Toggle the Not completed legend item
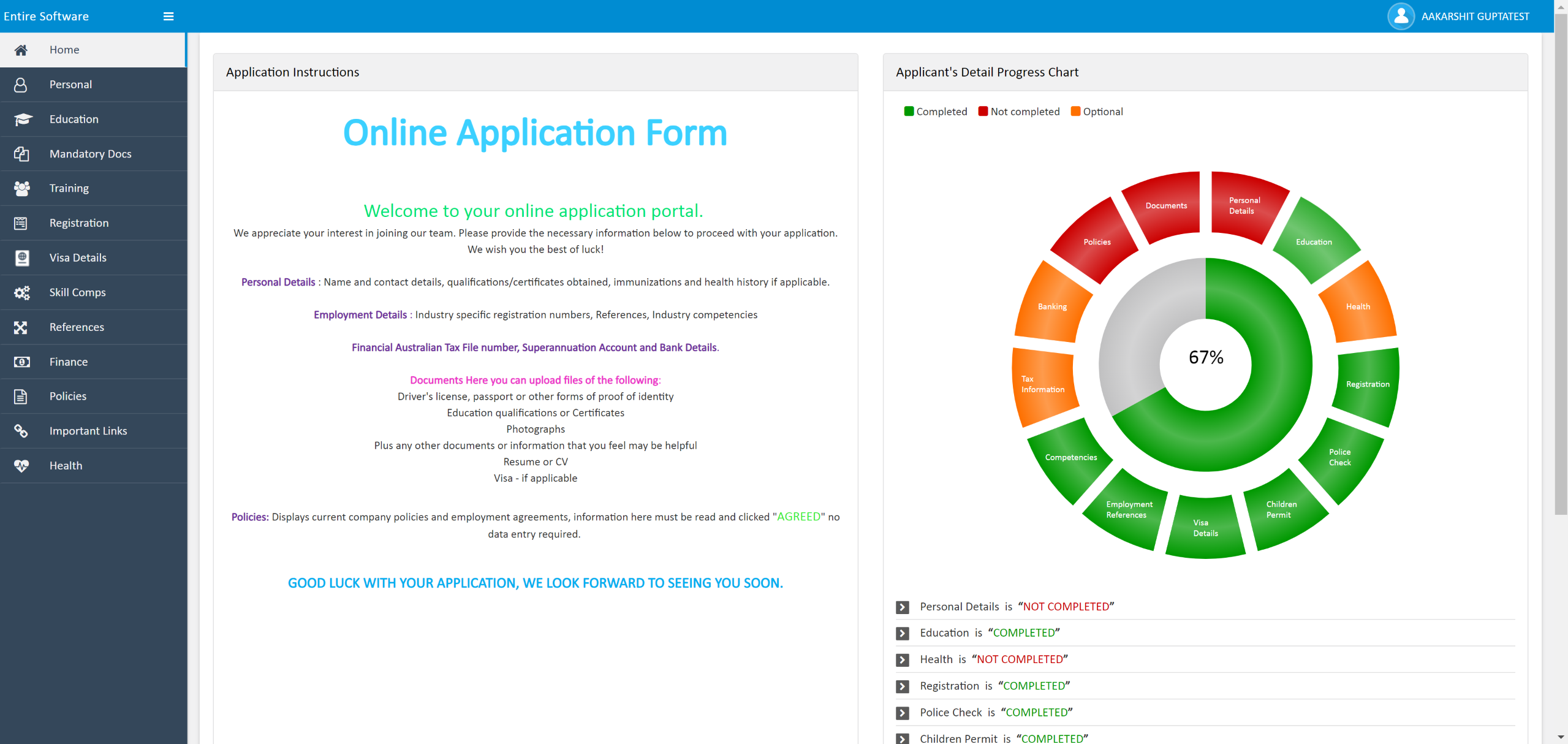 [1018, 112]
